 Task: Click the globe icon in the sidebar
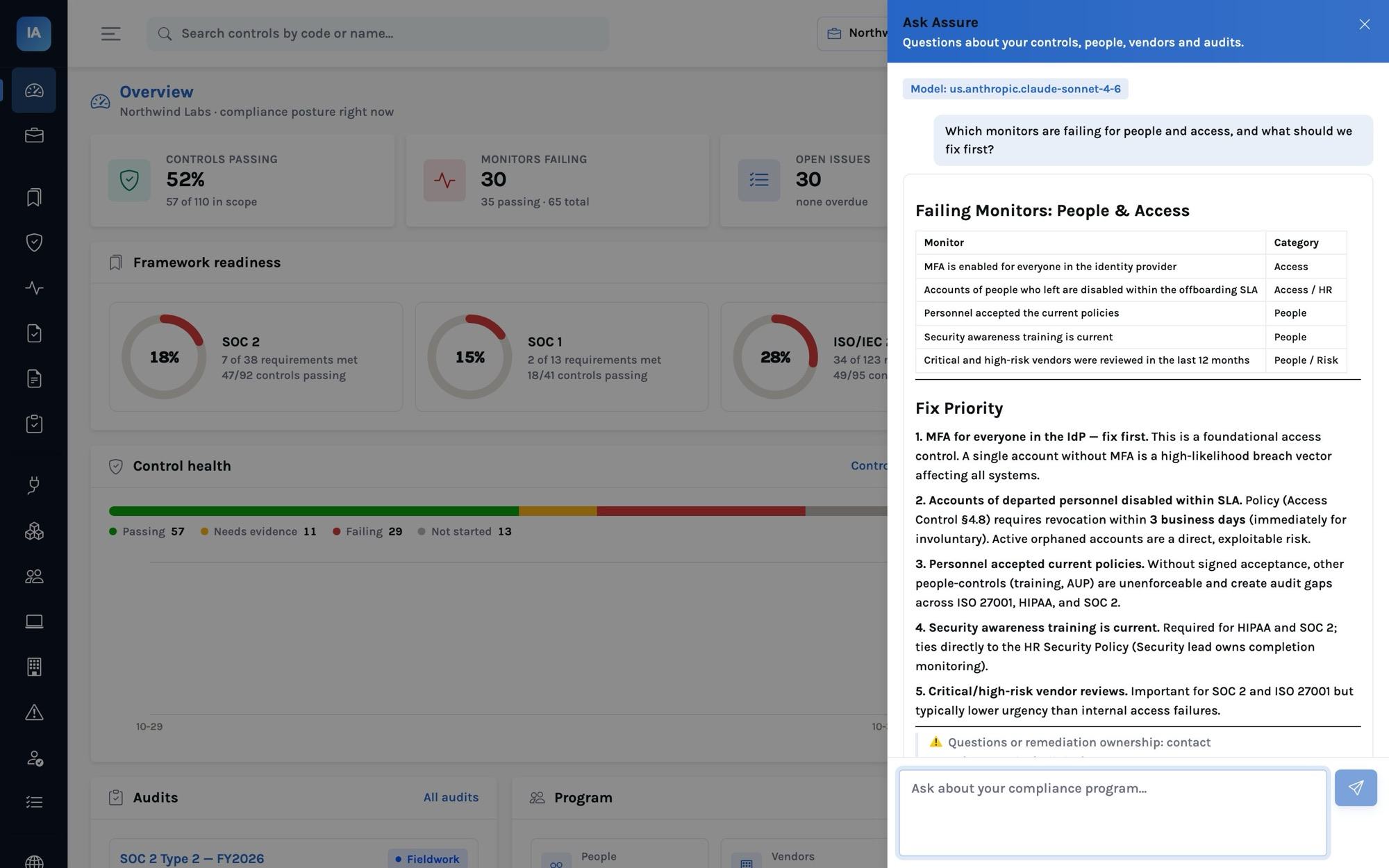click(34, 861)
